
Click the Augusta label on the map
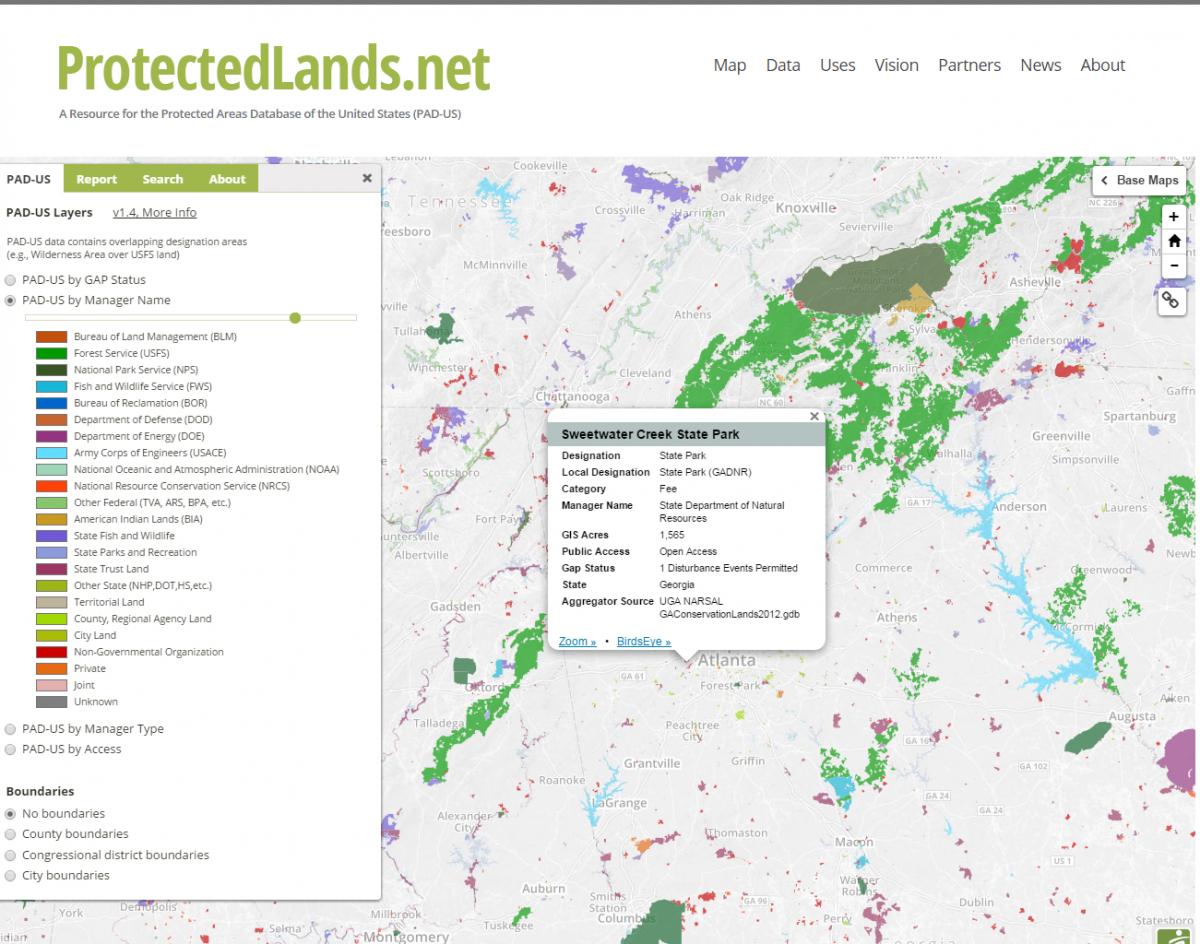pos(1132,717)
